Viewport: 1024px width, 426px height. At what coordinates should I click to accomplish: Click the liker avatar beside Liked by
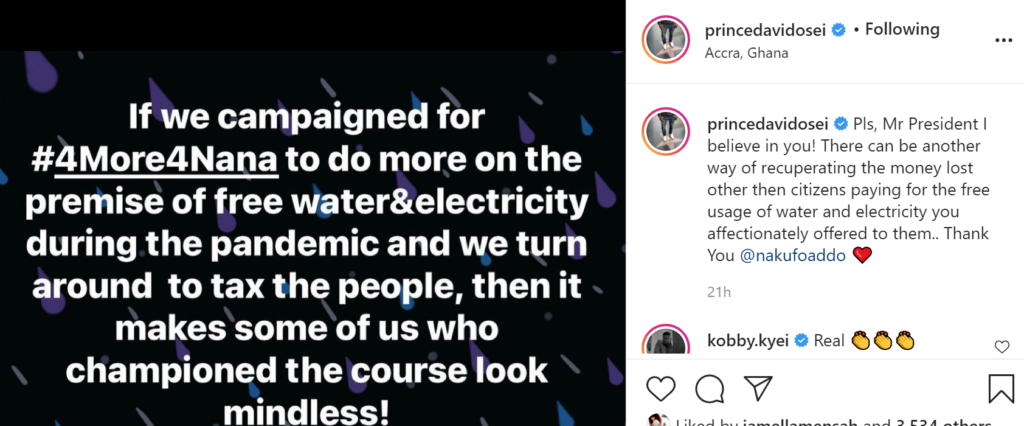[658, 420]
